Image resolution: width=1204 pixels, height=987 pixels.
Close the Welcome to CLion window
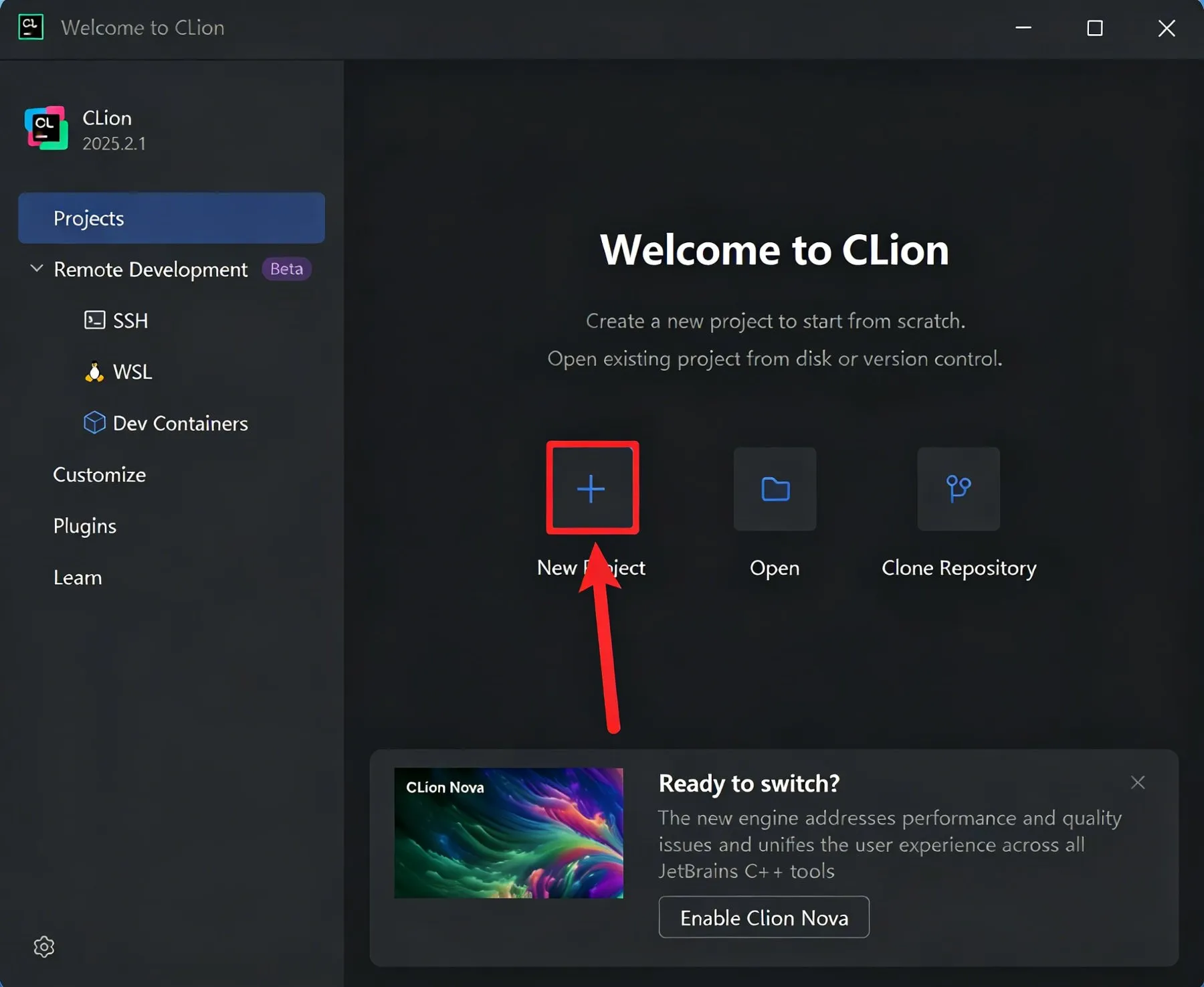click(x=1167, y=27)
